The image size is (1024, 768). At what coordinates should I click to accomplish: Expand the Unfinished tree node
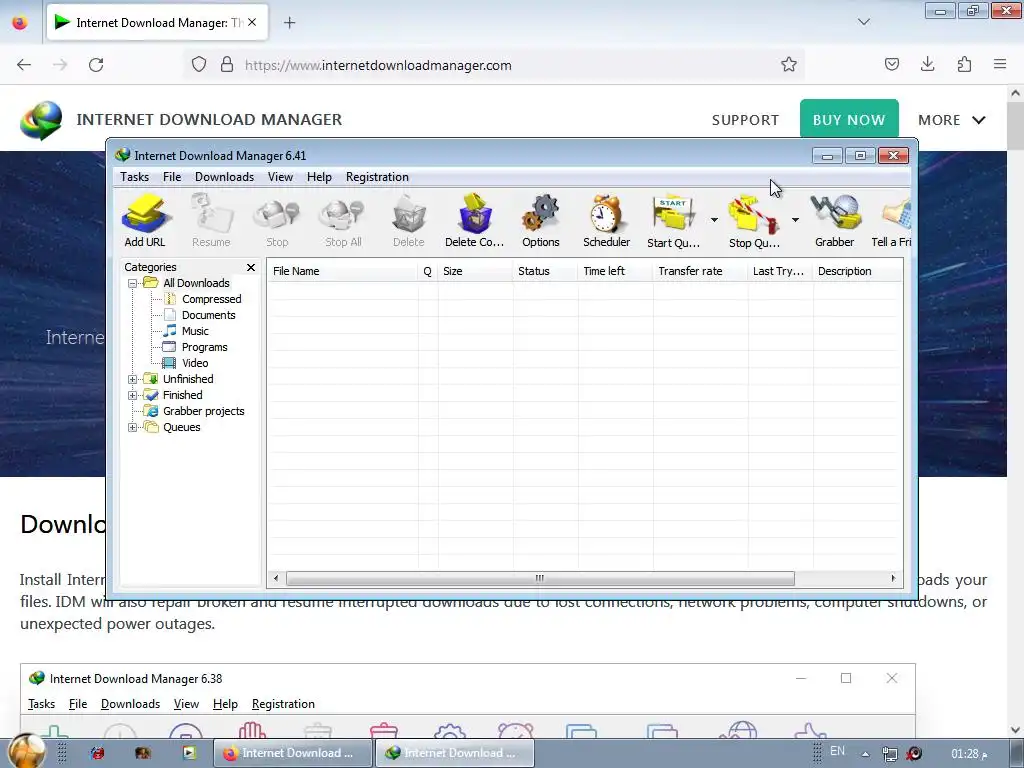point(133,379)
